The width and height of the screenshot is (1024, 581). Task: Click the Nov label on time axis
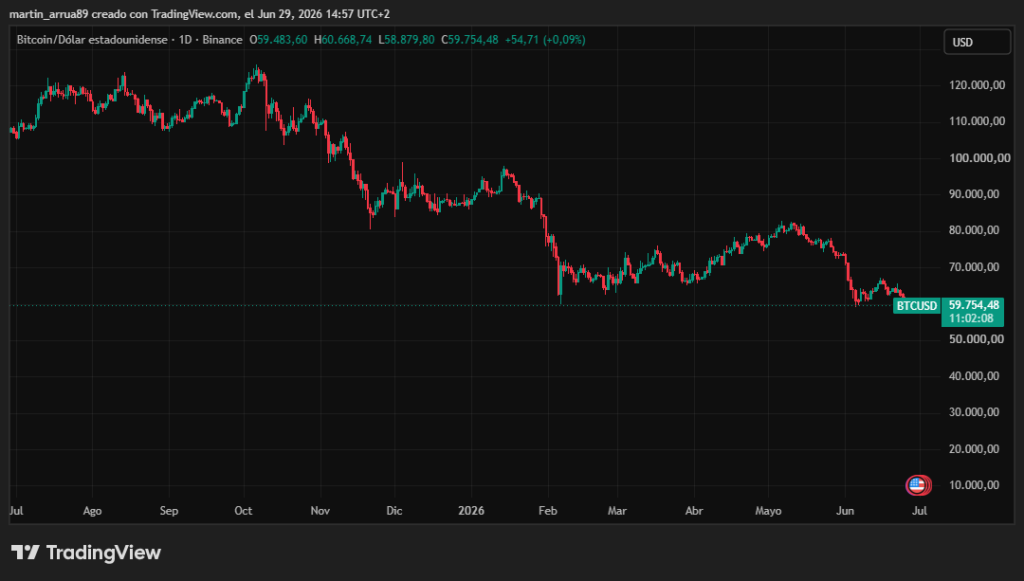(x=320, y=511)
